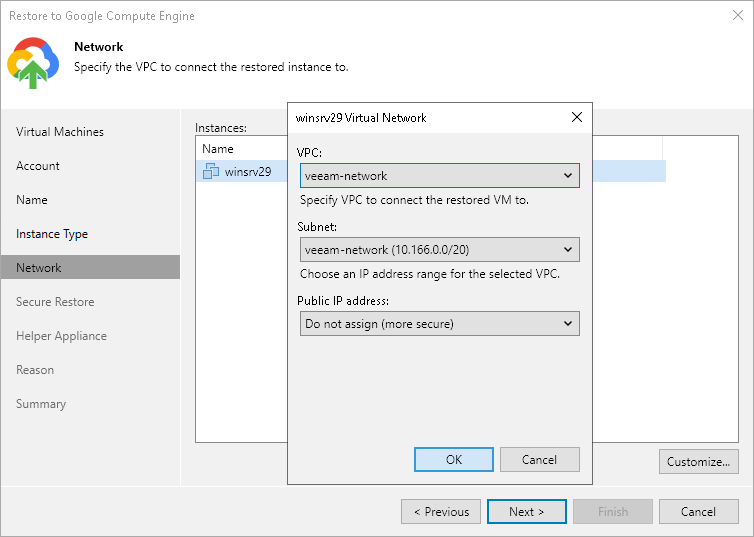This screenshot has height=537, width=754.
Task: Open the VPC dropdown list
Action: click(440, 175)
